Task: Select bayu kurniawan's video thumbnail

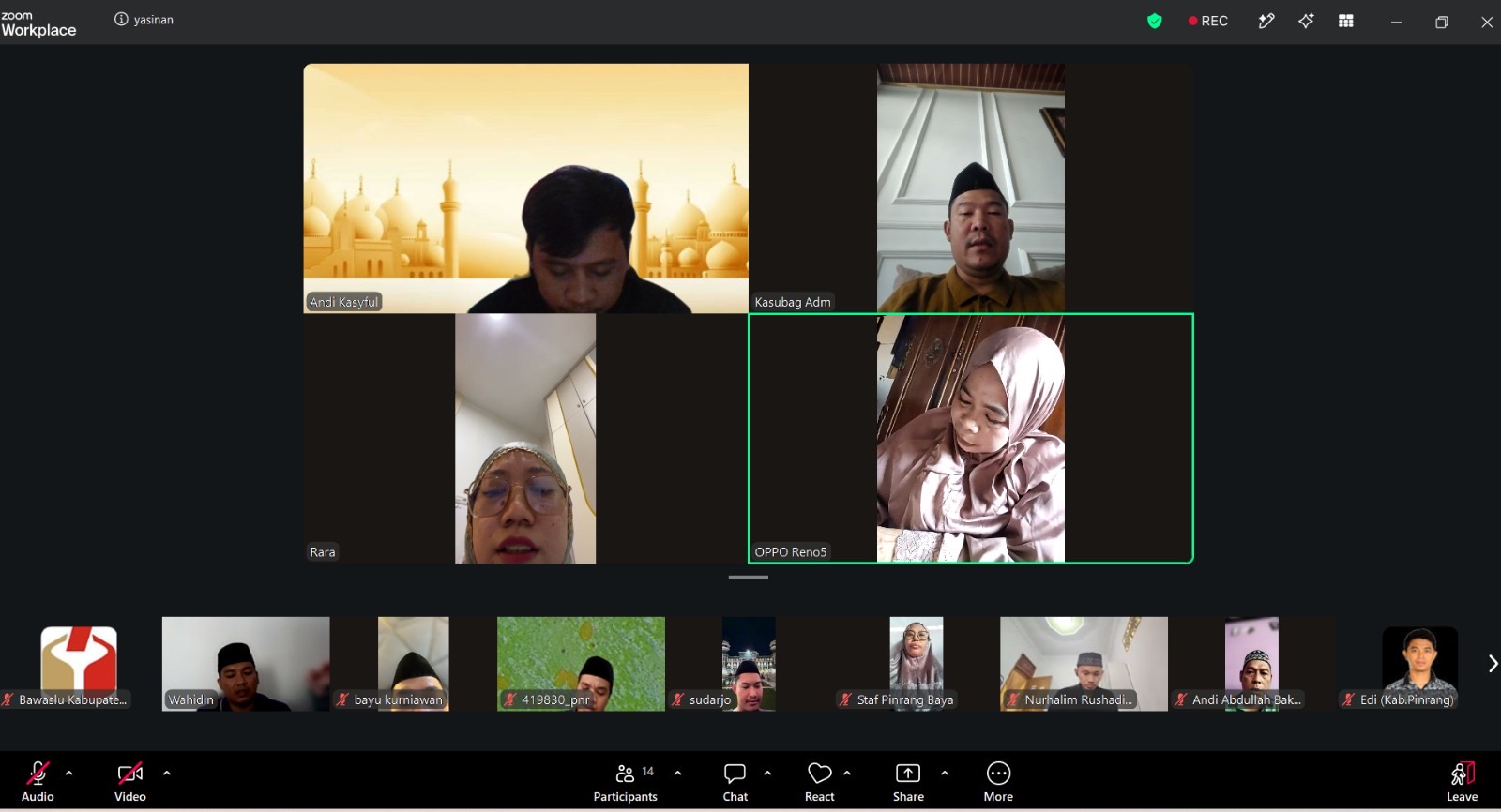Action: 414,664
